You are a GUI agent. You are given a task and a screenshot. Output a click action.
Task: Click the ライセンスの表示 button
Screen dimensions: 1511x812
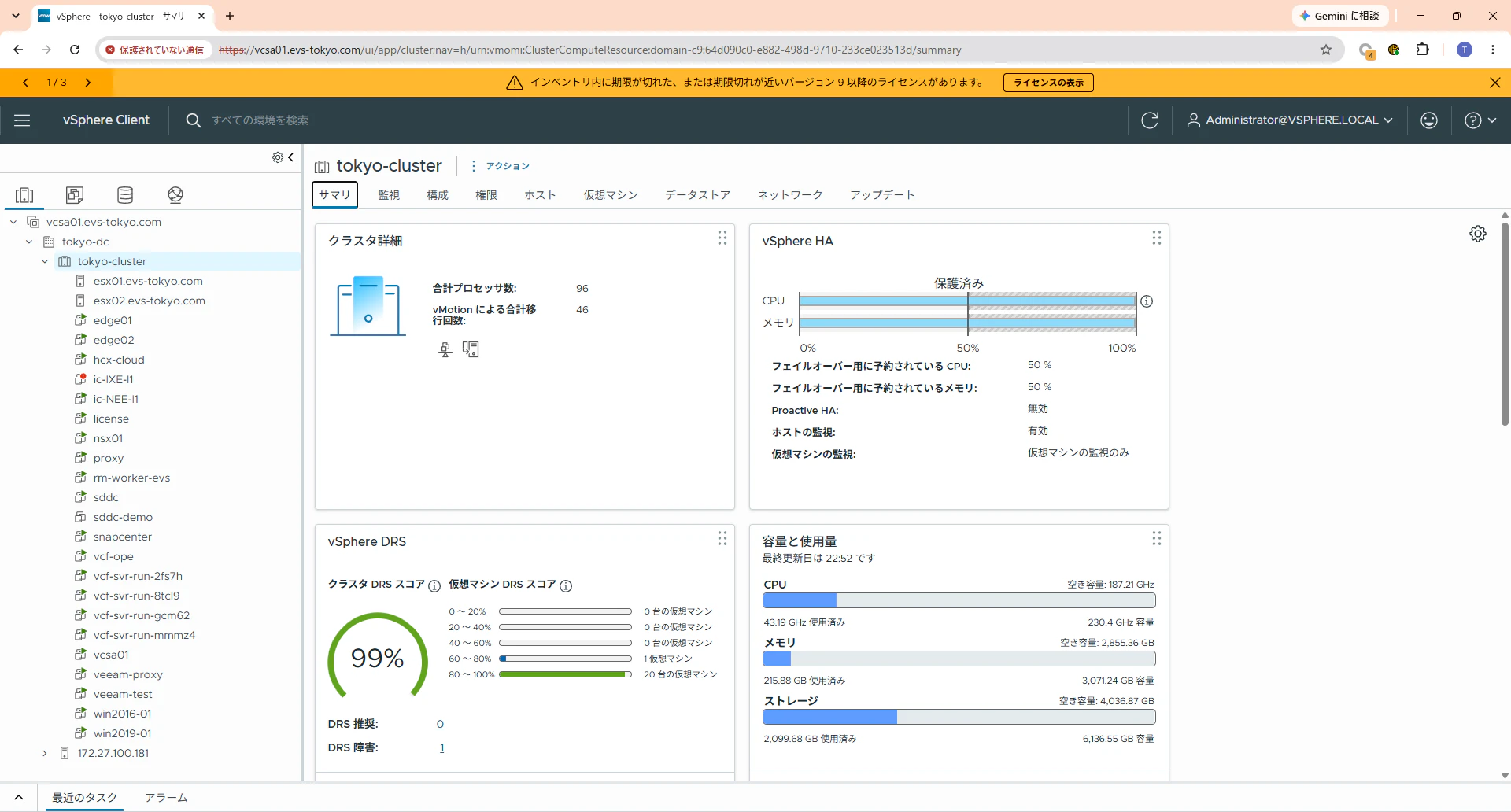pyautogui.click(x=1048, y=83)
